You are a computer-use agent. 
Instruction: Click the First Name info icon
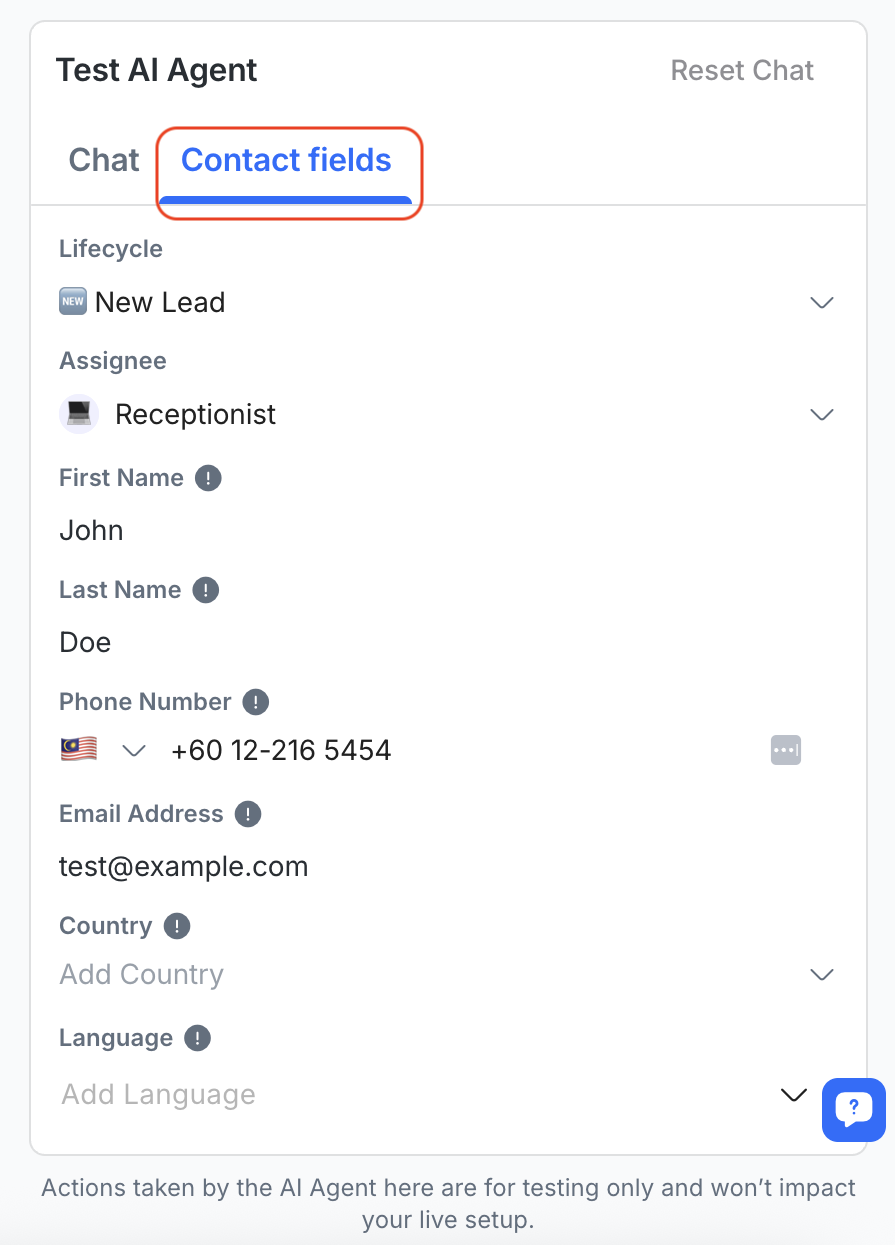pyautogui.click(x=208, y=478)
